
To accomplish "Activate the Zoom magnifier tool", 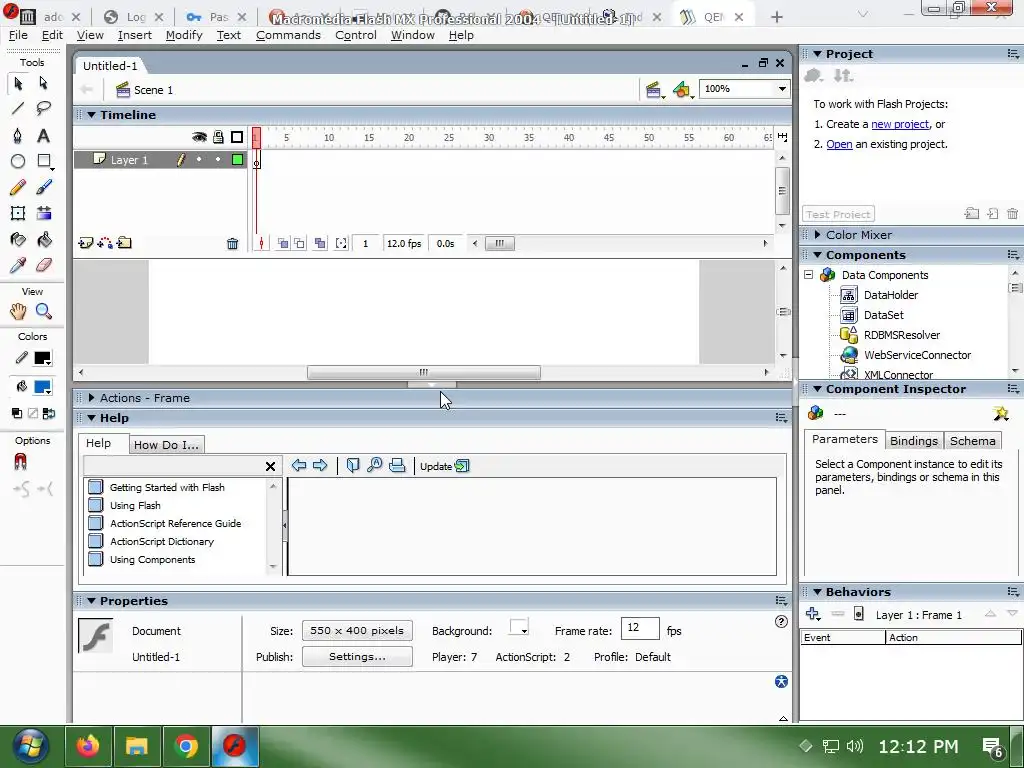I will (x=44, y=312).
